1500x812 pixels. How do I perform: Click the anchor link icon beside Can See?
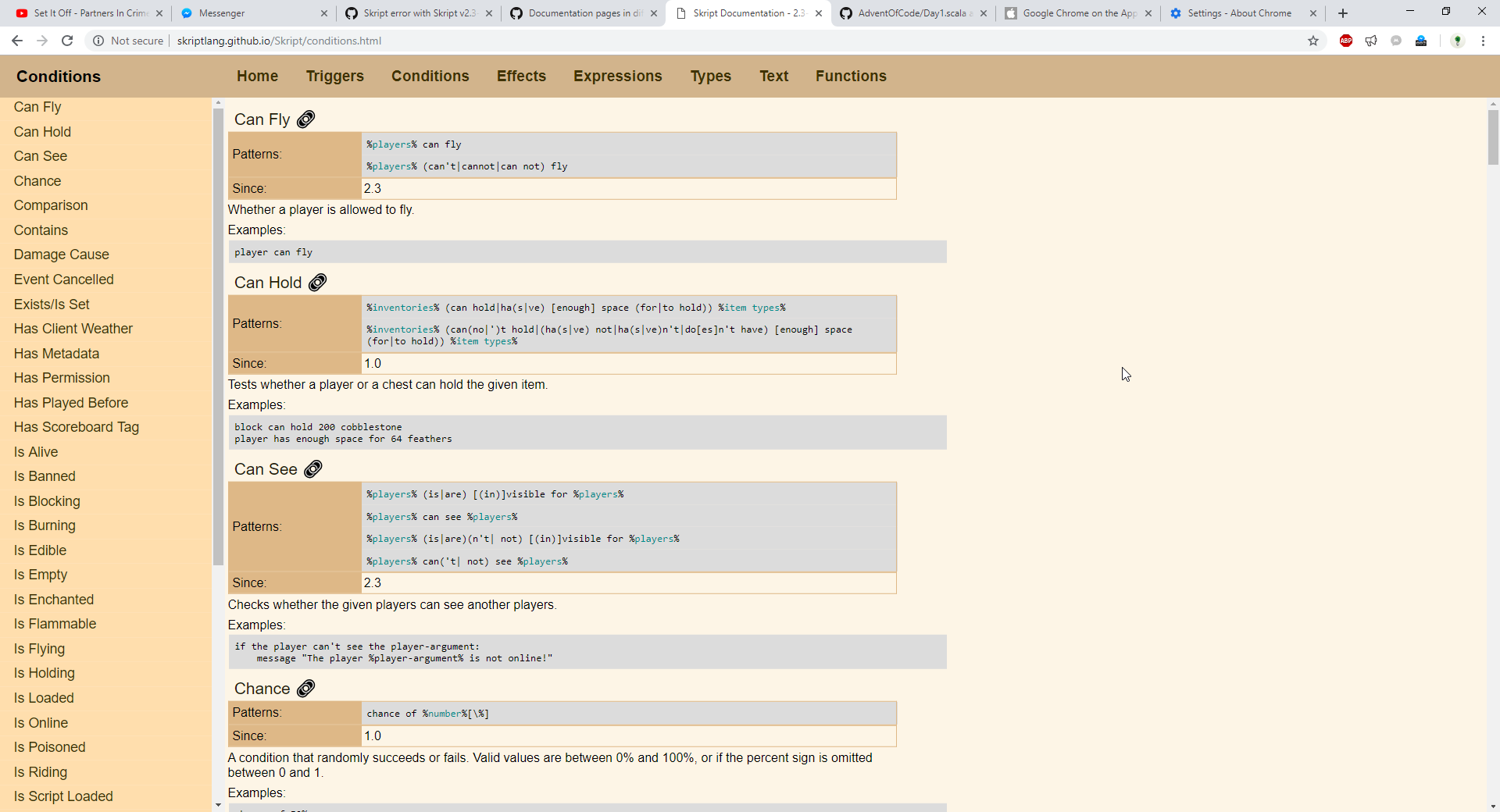tap(312, 469)
